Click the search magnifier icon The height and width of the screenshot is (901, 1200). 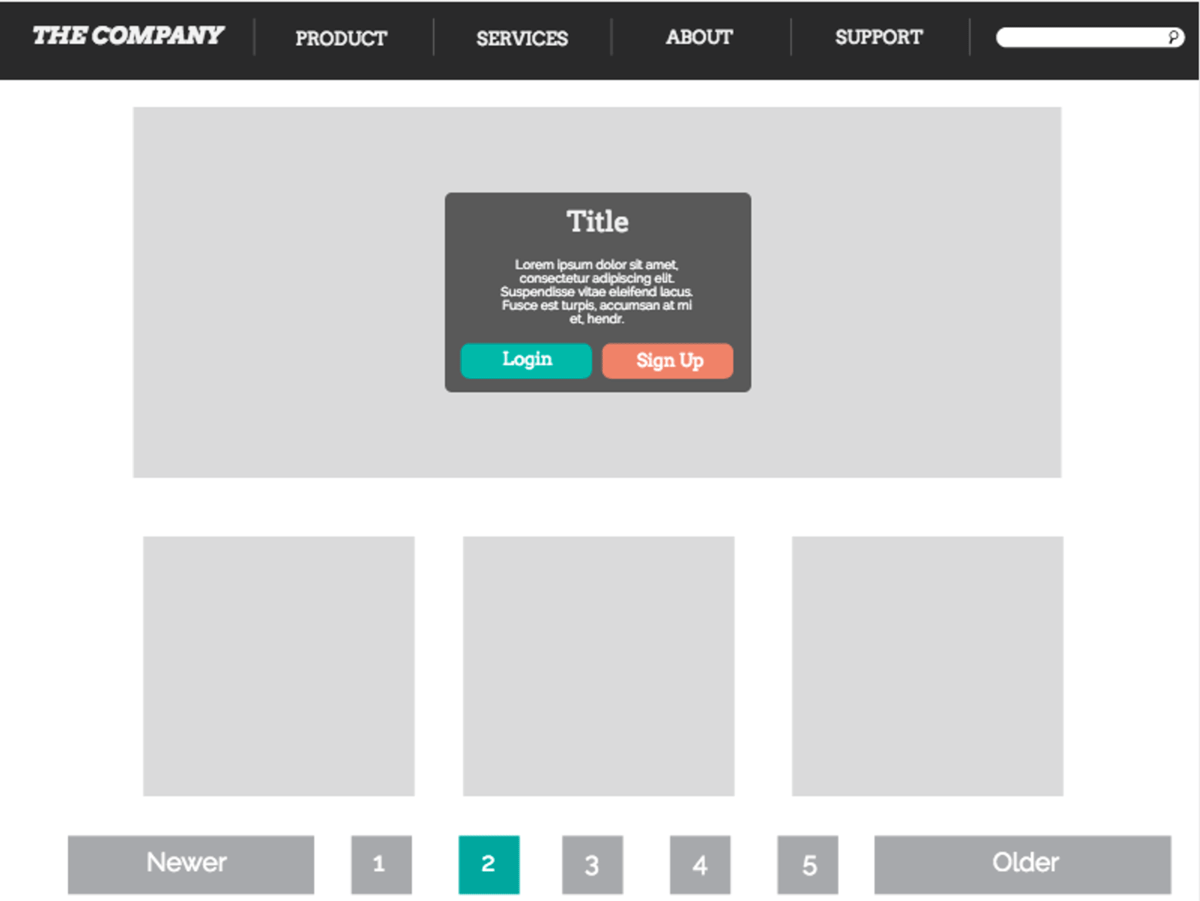(x=1173, y=37)
